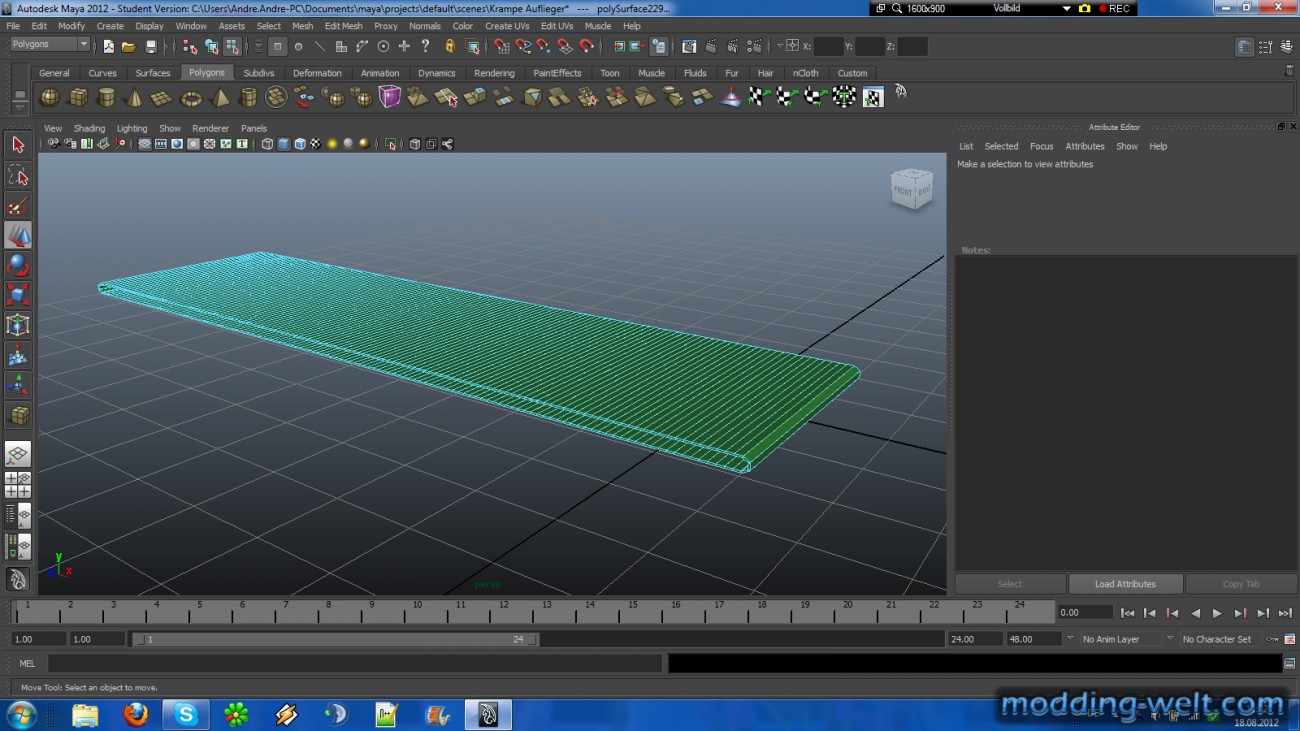Activate the Rotate tool in toolbox

click(18, 266)
